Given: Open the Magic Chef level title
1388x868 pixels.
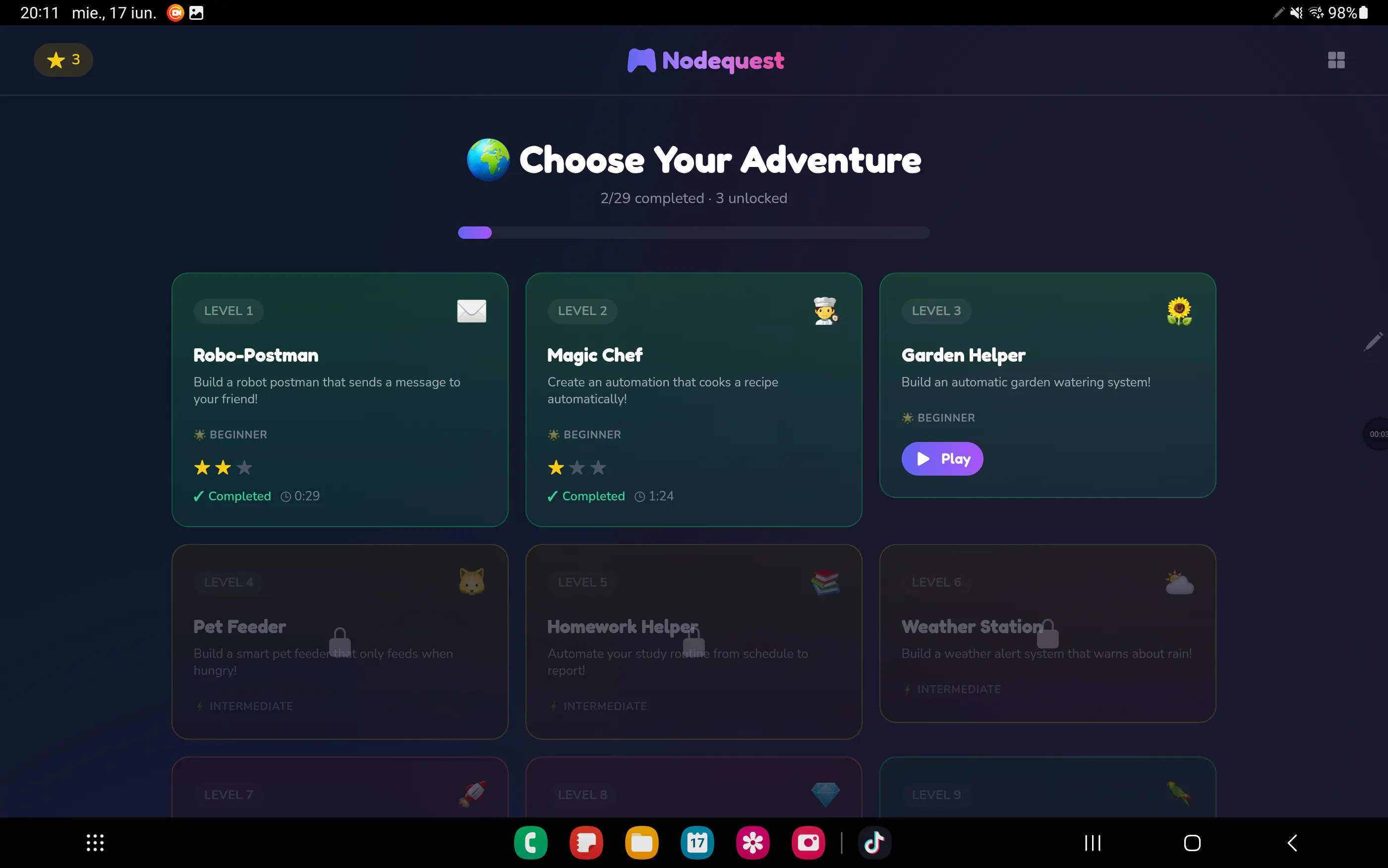Looking at the screenshot, I should (x=595, y=355).
